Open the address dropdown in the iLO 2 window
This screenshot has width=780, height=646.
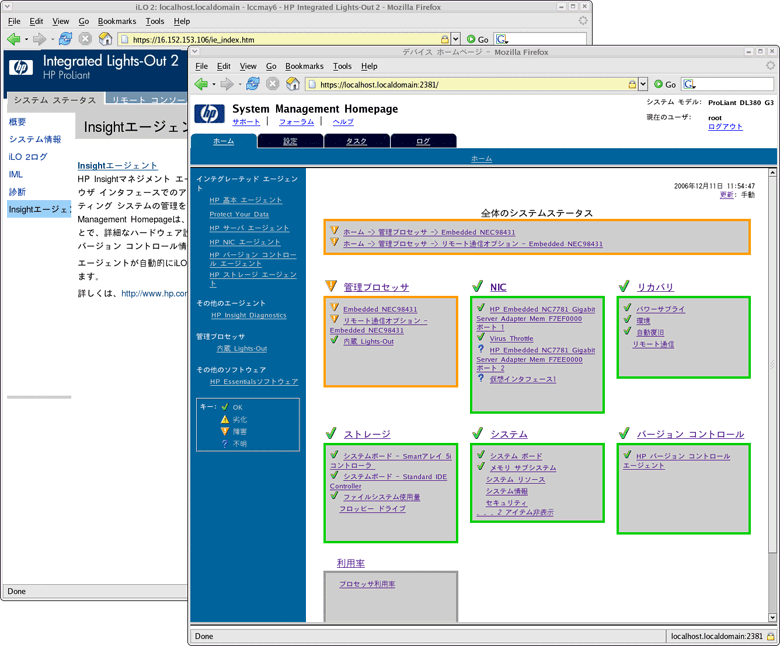point(456,39)
